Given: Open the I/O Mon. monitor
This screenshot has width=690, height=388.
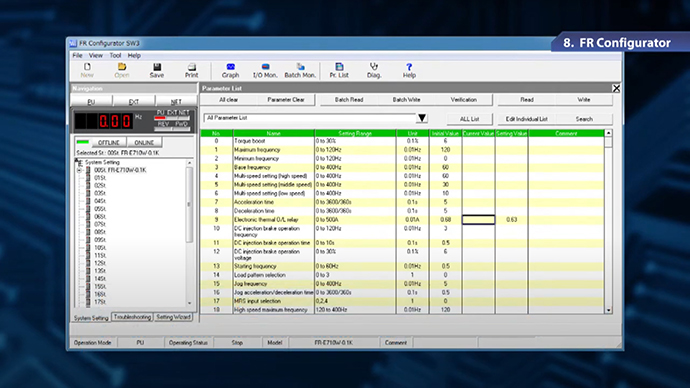Looking at the screenshot, I should pyautogui.click(x=265, y=70).
